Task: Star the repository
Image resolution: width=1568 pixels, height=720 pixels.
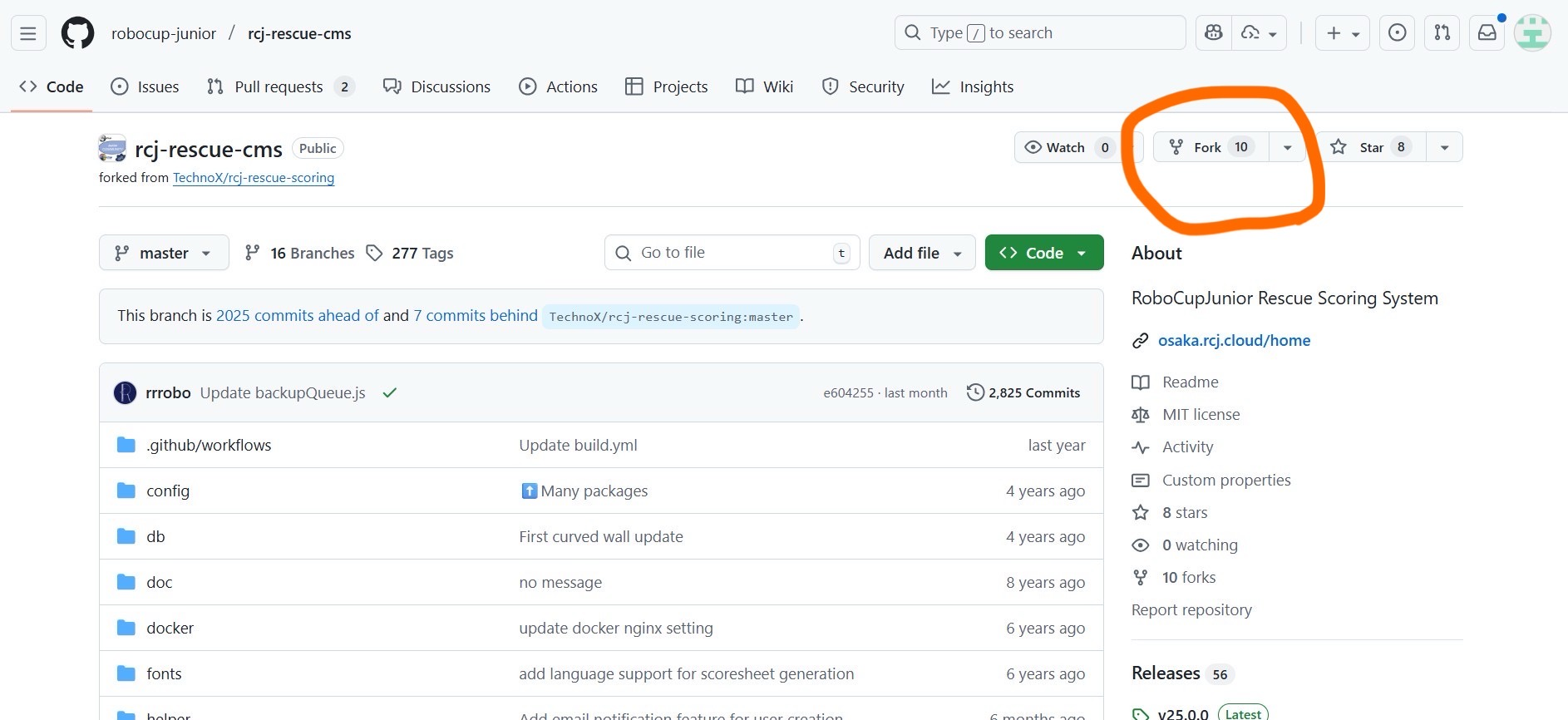Action: (x=1372, y=147)
